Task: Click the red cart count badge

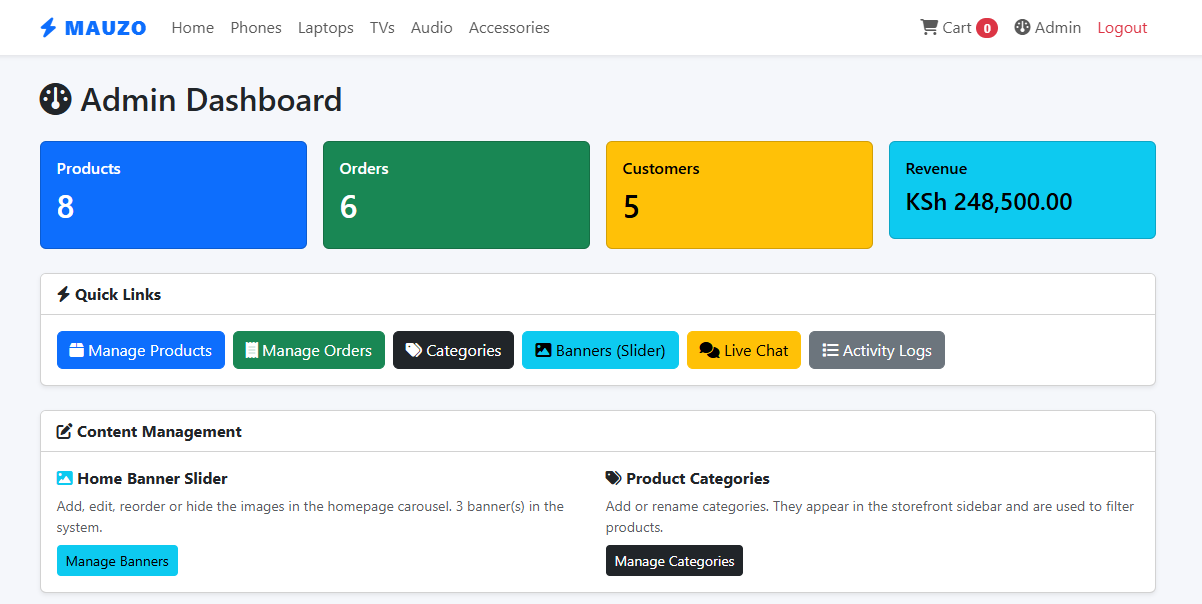Action: point(987,28)
